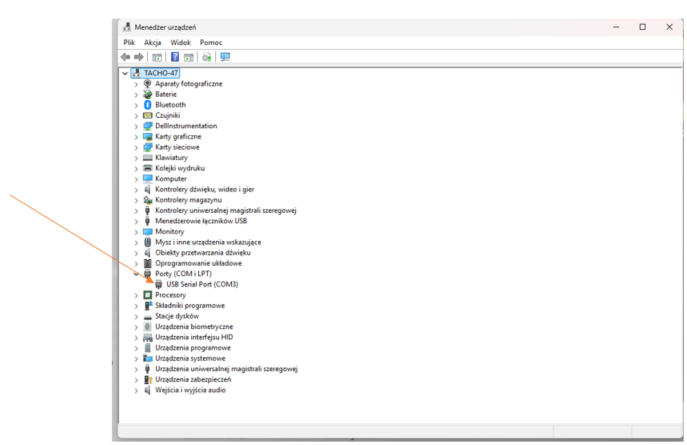
Task: Expand the Kontrolery magazynu node
Action: (136, 200)
